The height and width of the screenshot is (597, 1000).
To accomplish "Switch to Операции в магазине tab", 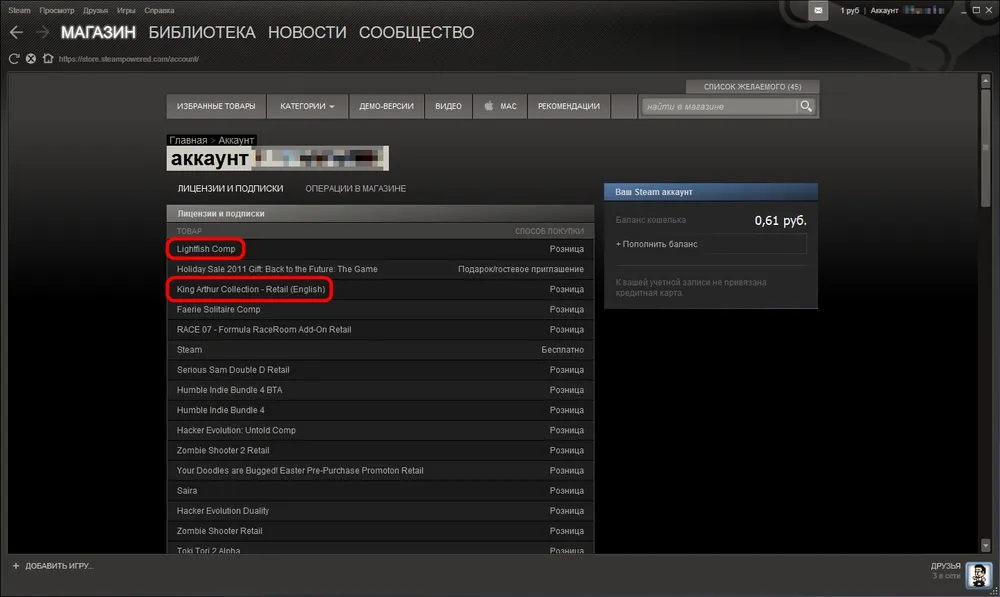I will coord(355,188).
